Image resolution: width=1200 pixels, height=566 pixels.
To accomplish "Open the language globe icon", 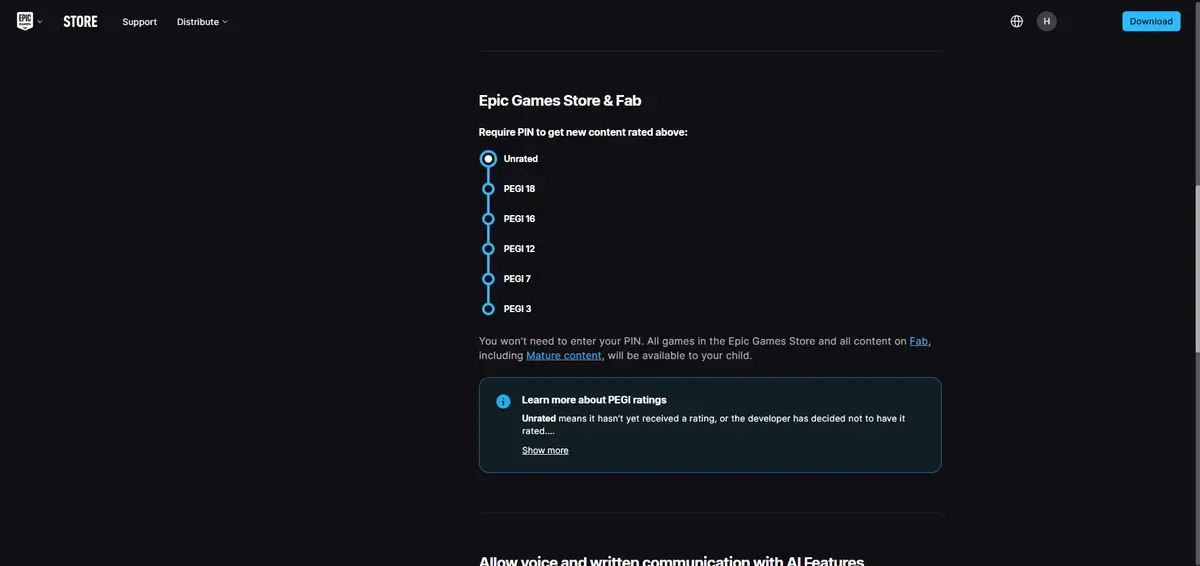I will click(x=1017, y=21).
